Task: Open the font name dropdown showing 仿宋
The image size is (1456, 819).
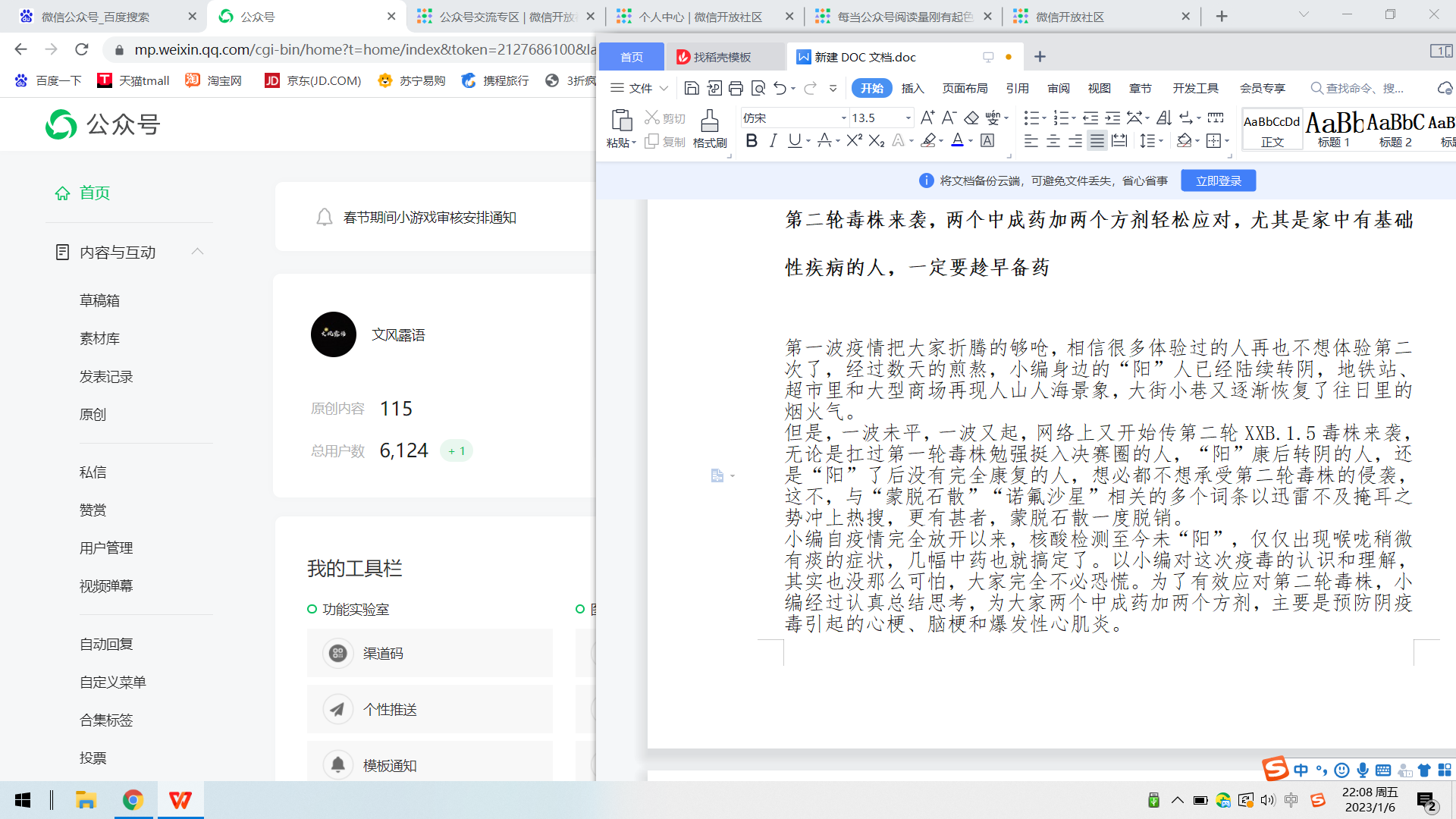Action: (843, 118)
